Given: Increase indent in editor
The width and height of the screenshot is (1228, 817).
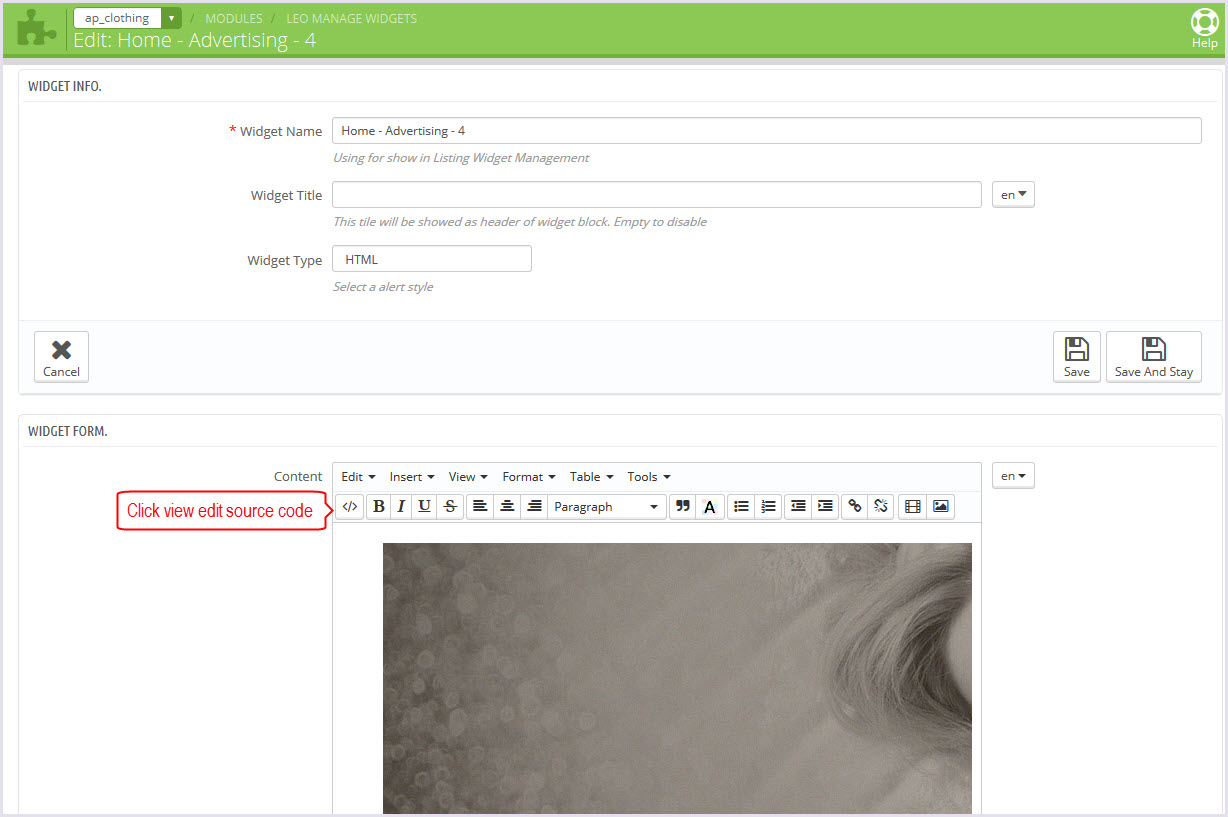Looking at the screenshot, I should (x=824, y=507).
